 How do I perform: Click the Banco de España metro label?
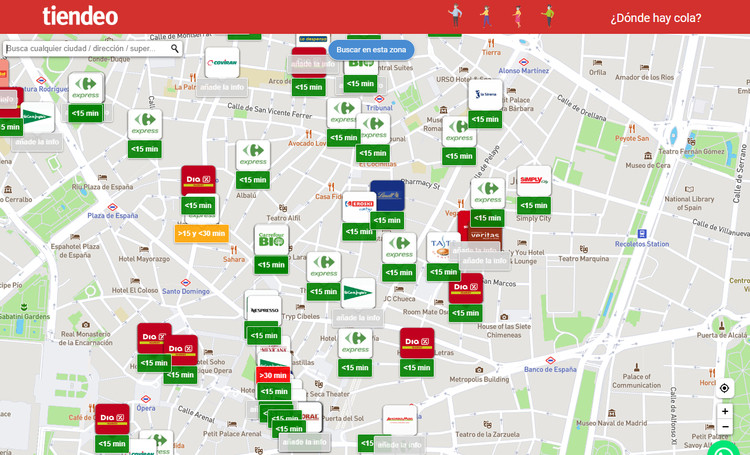(x=550, y=369)
